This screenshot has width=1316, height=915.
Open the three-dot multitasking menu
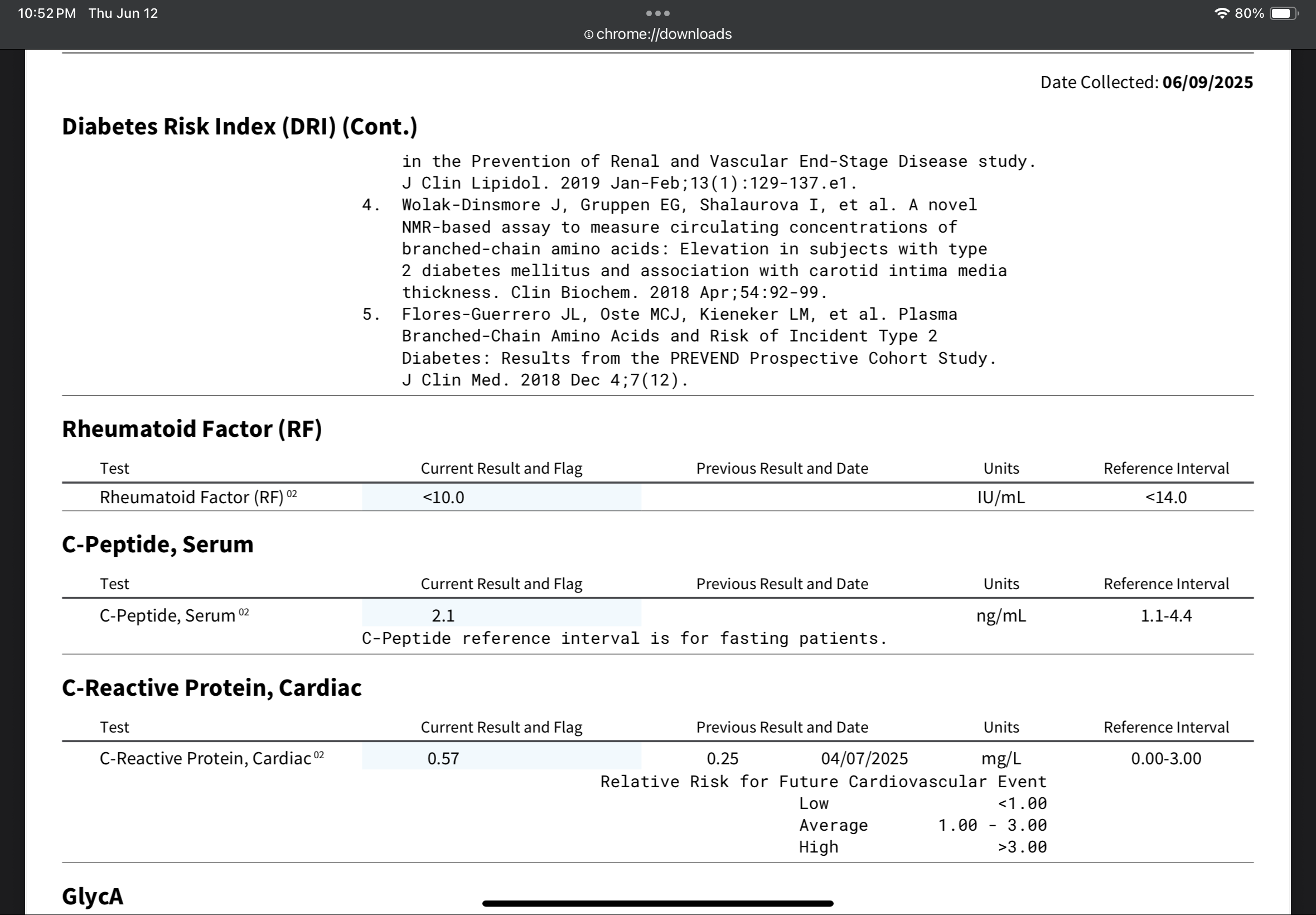pos(657,13)
